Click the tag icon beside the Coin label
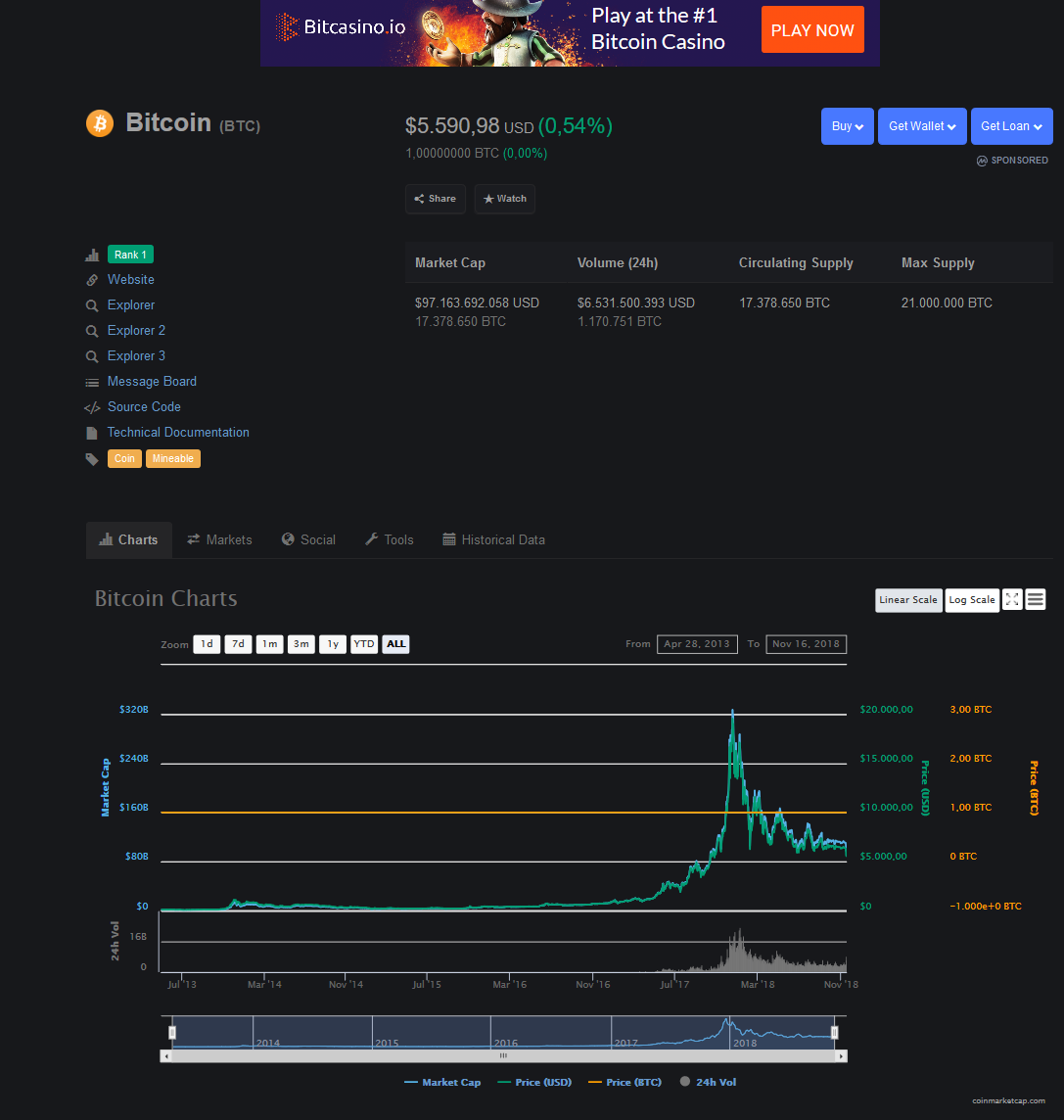This screenshot has height=1120, width=1064. (x=92, y=459)
